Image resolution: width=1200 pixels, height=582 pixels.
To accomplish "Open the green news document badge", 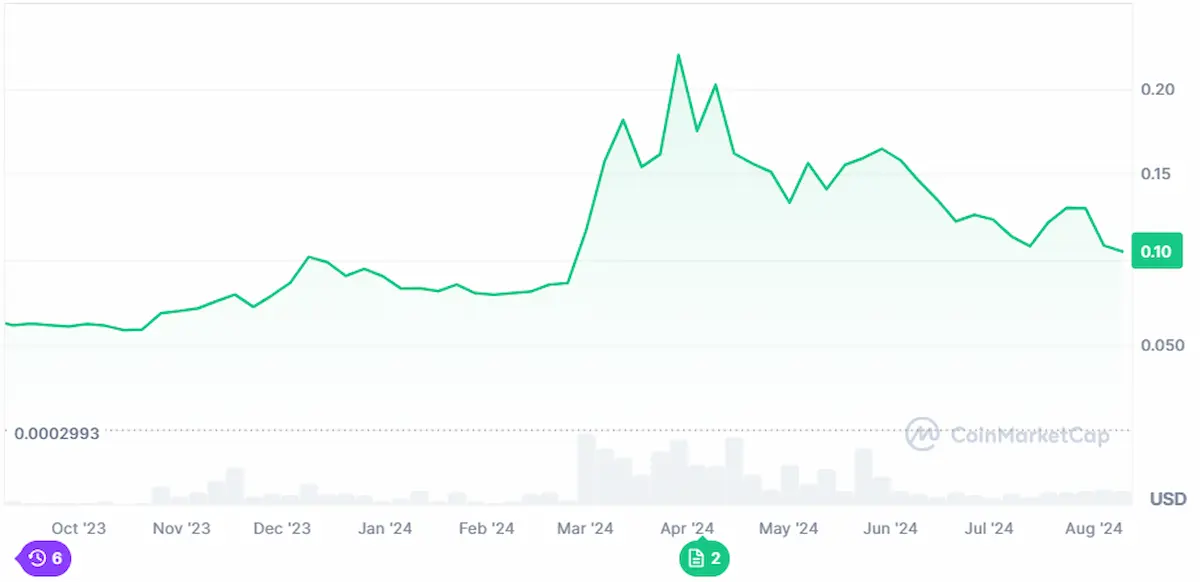I will [x=704, y=558].
